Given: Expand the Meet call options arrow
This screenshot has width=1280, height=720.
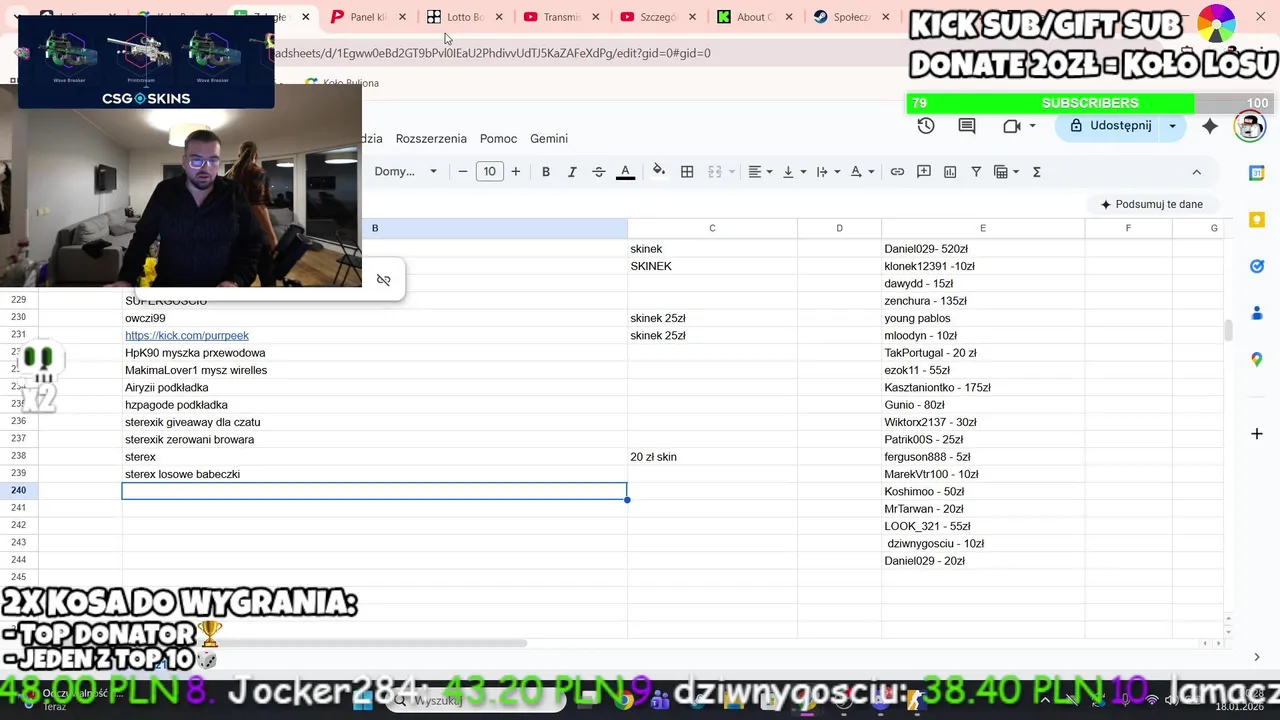Looking at the screenshot, I should pos(1032,126).
